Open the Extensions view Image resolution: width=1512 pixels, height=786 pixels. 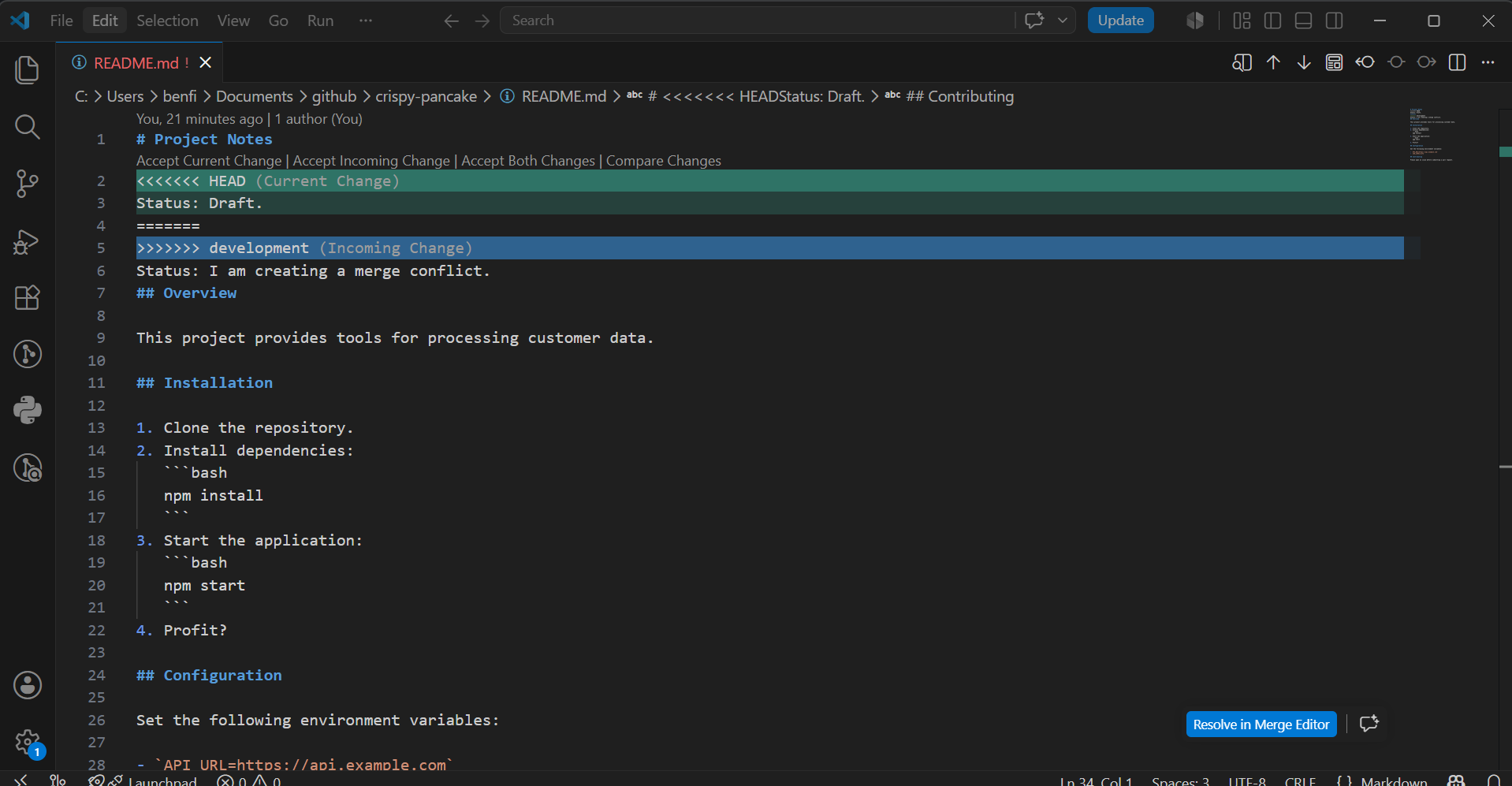point(28,298)
